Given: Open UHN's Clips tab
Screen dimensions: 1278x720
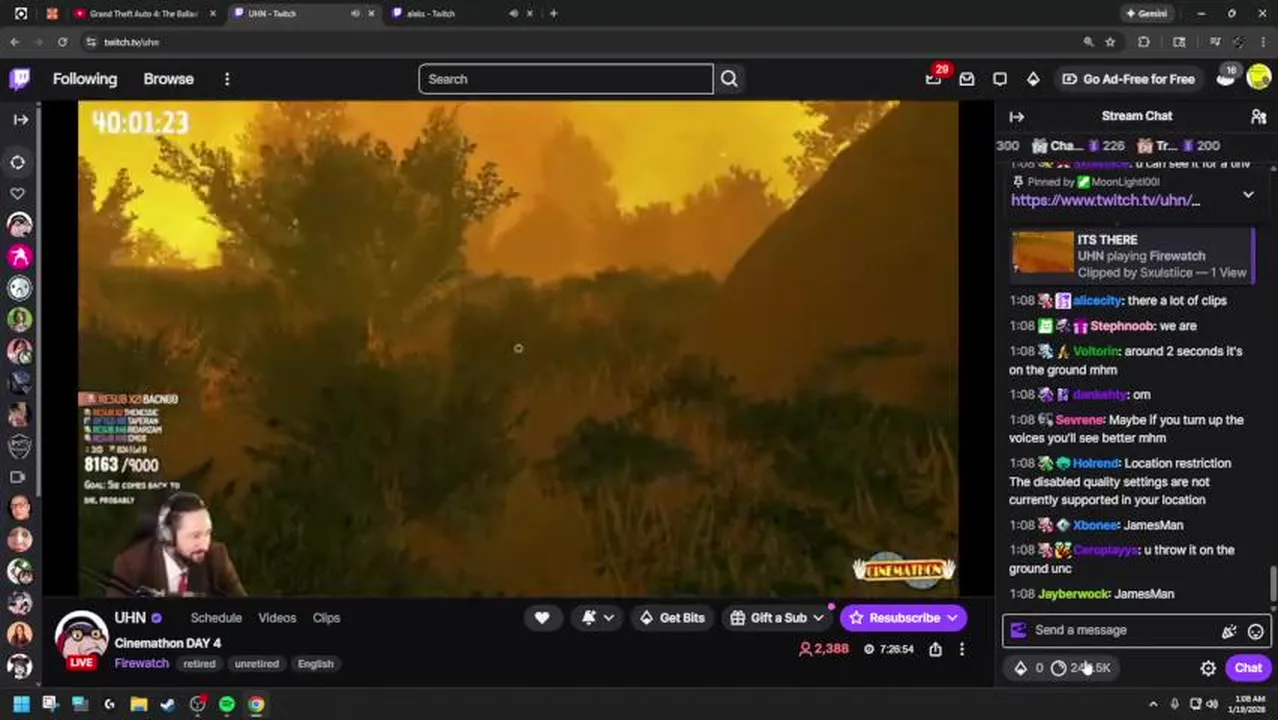Looking at the screenshot, I should click(x=326, y=618).
